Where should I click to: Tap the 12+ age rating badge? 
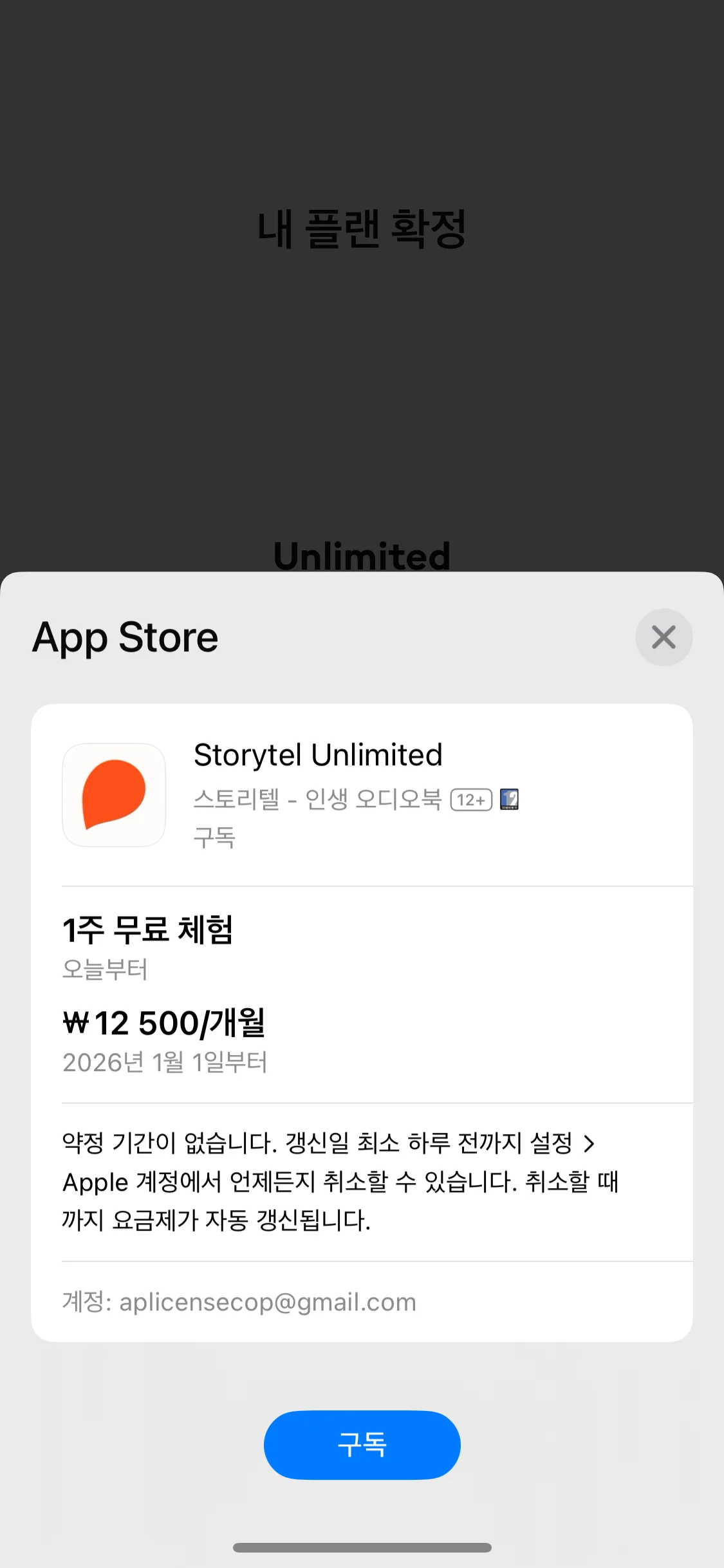click(x=471, y=799)
